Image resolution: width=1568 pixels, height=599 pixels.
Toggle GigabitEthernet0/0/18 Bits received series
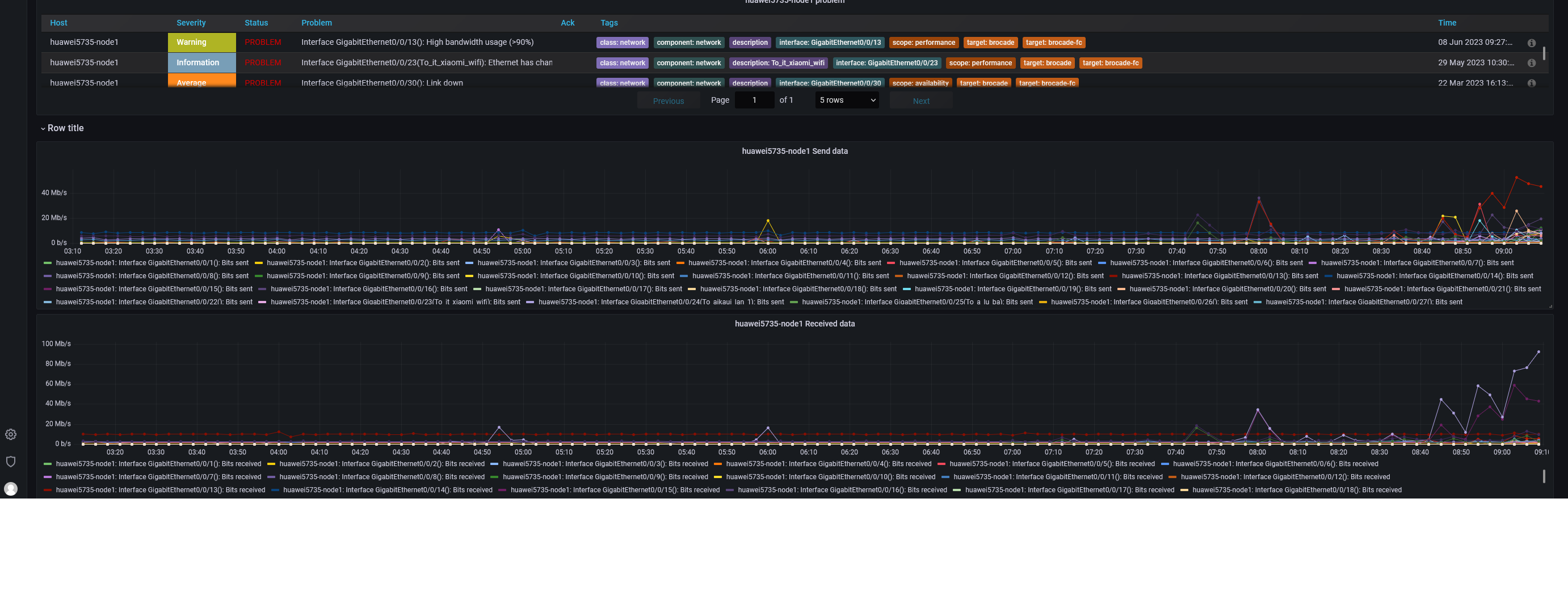click(1297, 490)
